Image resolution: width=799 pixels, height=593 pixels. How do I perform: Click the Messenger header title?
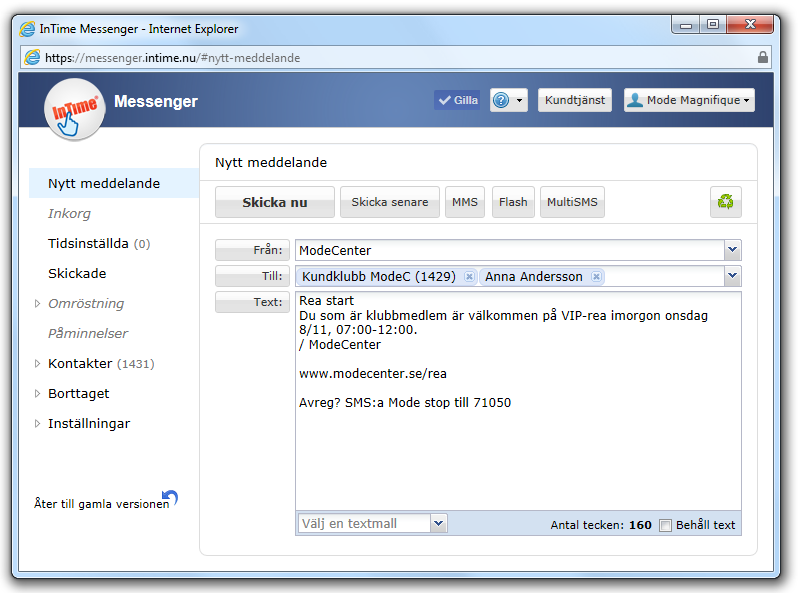pos(156,101)
